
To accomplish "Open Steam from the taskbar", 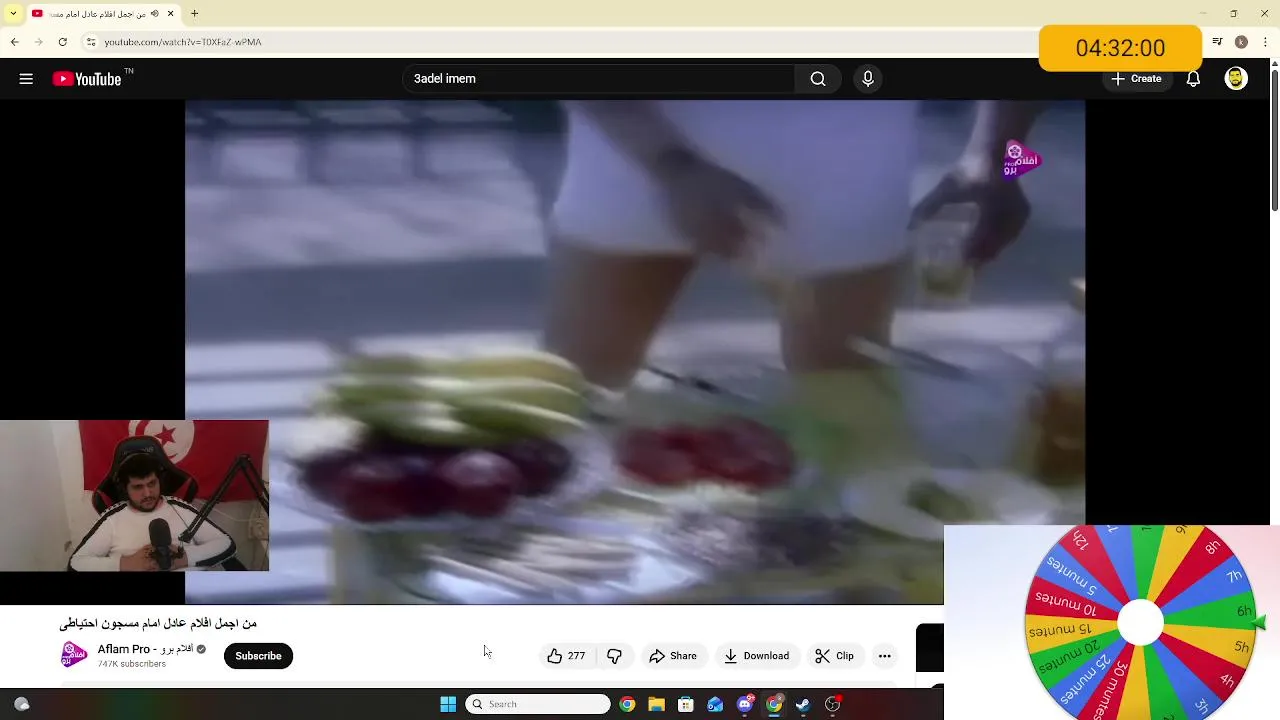I will (x=803, y=704).
